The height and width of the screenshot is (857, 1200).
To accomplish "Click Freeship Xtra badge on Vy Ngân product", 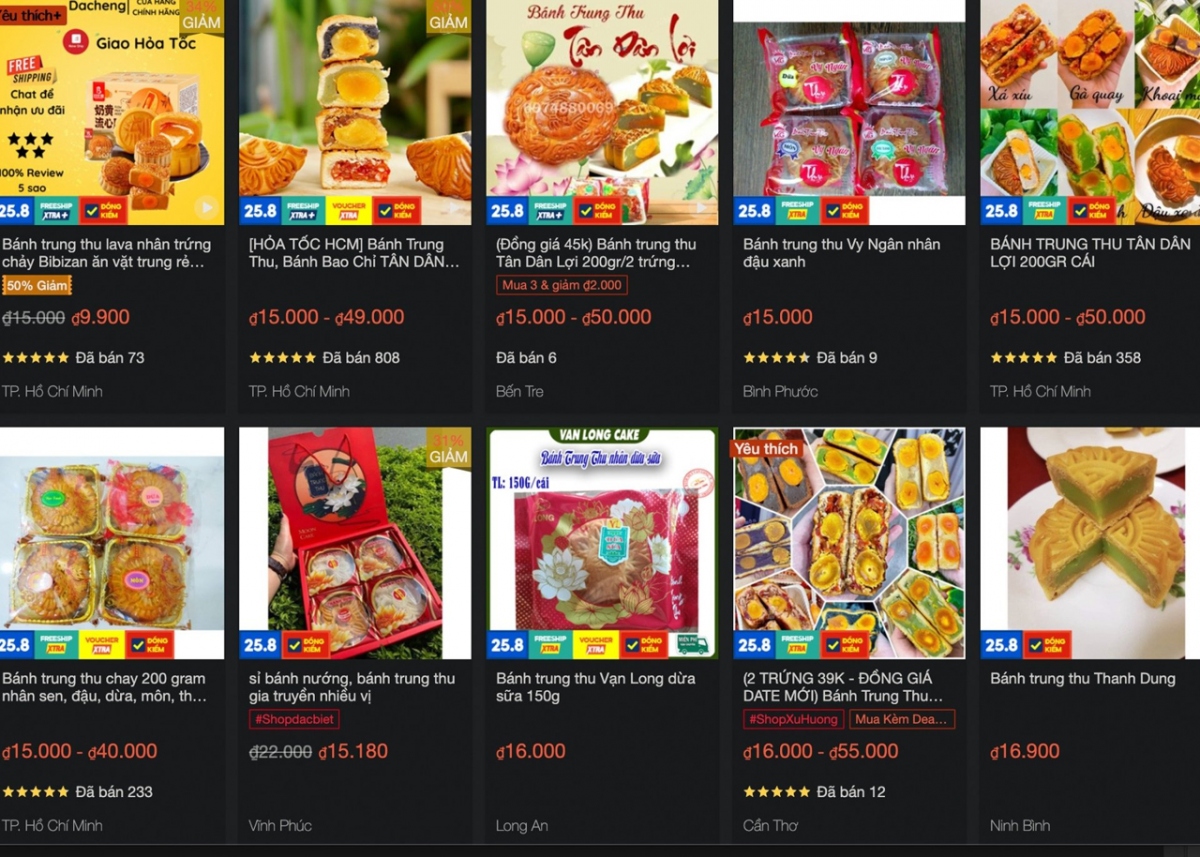I will (x=798, y=211).
